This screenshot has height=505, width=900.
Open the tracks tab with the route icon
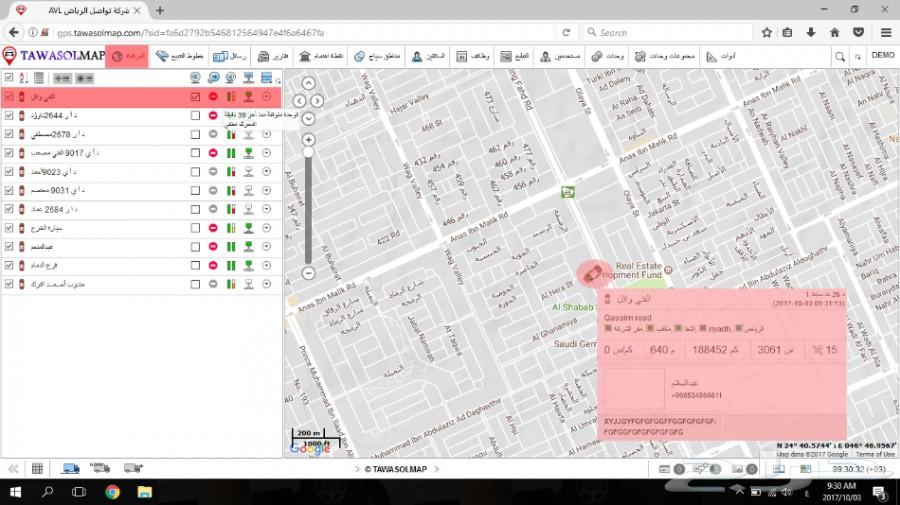[x=179, y=56]
